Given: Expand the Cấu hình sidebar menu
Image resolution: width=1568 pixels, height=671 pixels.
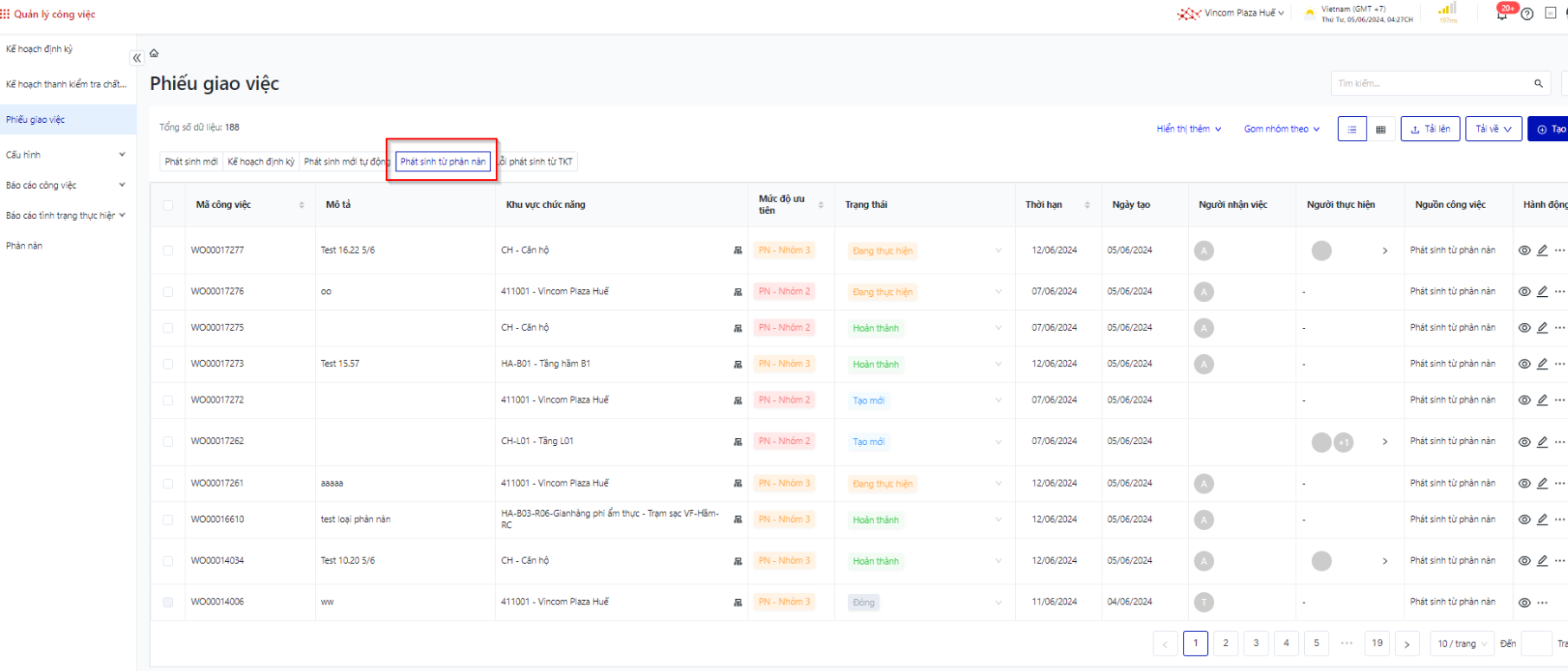Looking at the screenshot, I should click(66, 155).
